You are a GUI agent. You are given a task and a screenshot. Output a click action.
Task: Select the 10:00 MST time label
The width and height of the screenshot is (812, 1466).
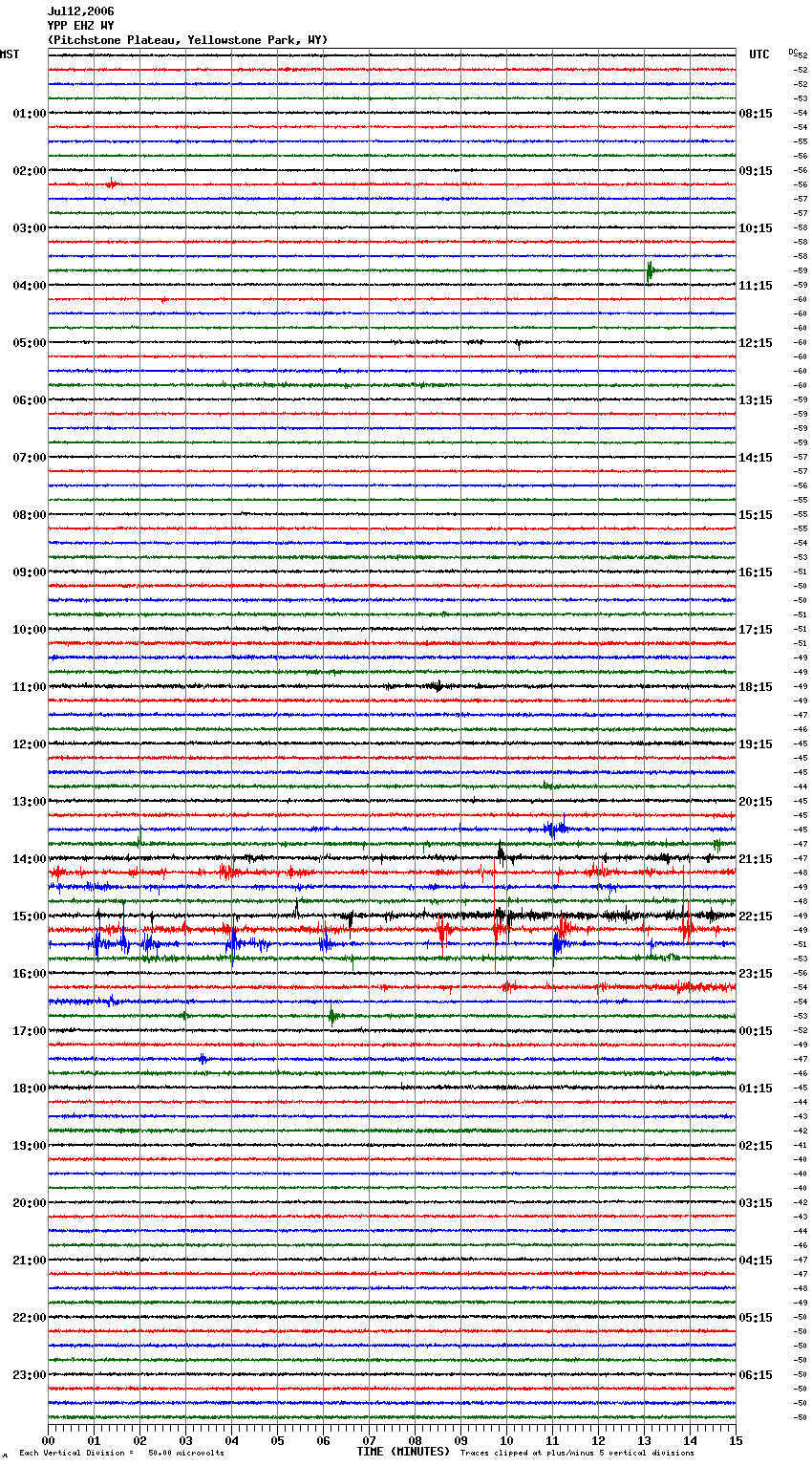pos(30,630)
